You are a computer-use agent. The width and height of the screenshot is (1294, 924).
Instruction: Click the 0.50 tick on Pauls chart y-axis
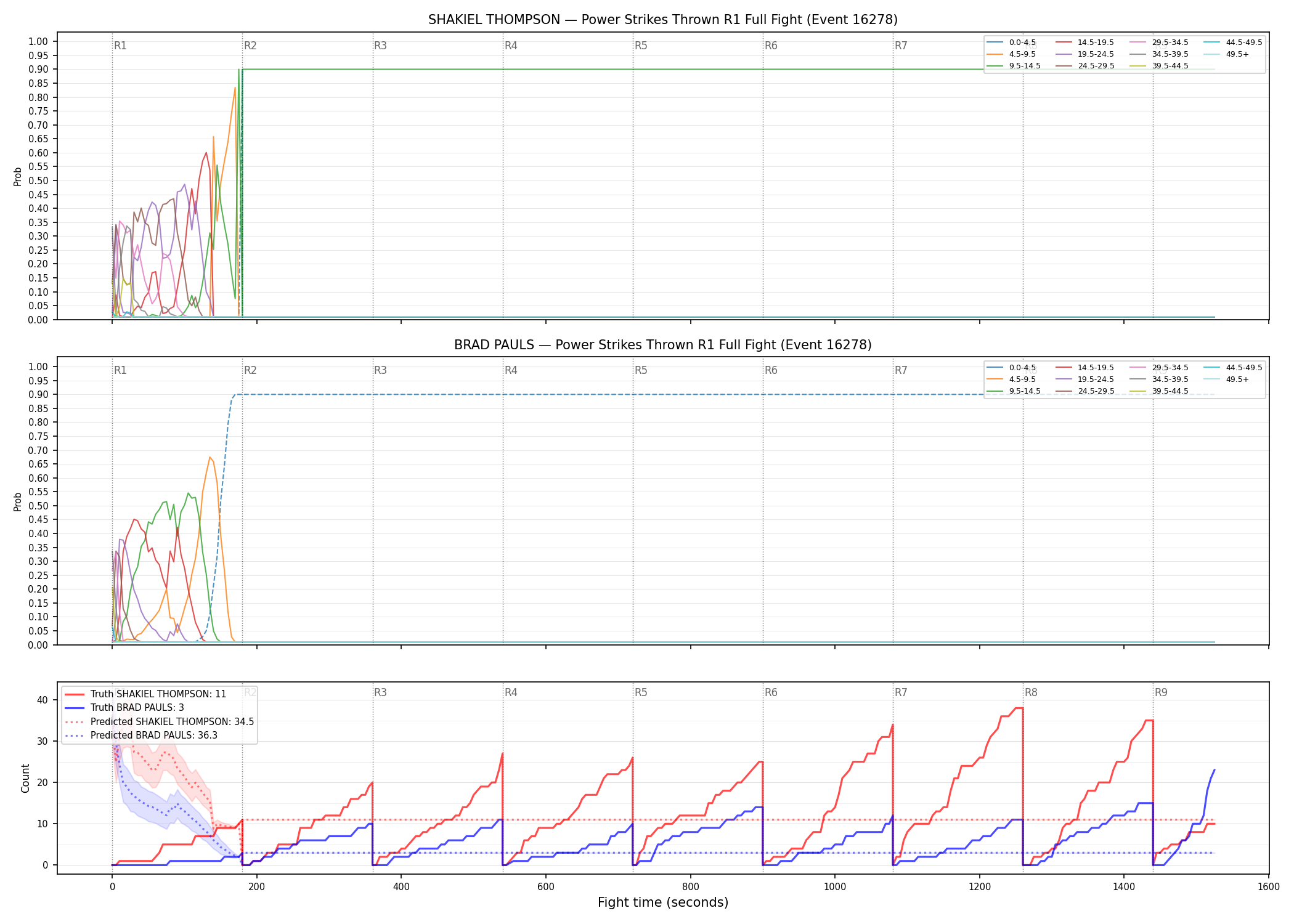click(x=38, y=506)
